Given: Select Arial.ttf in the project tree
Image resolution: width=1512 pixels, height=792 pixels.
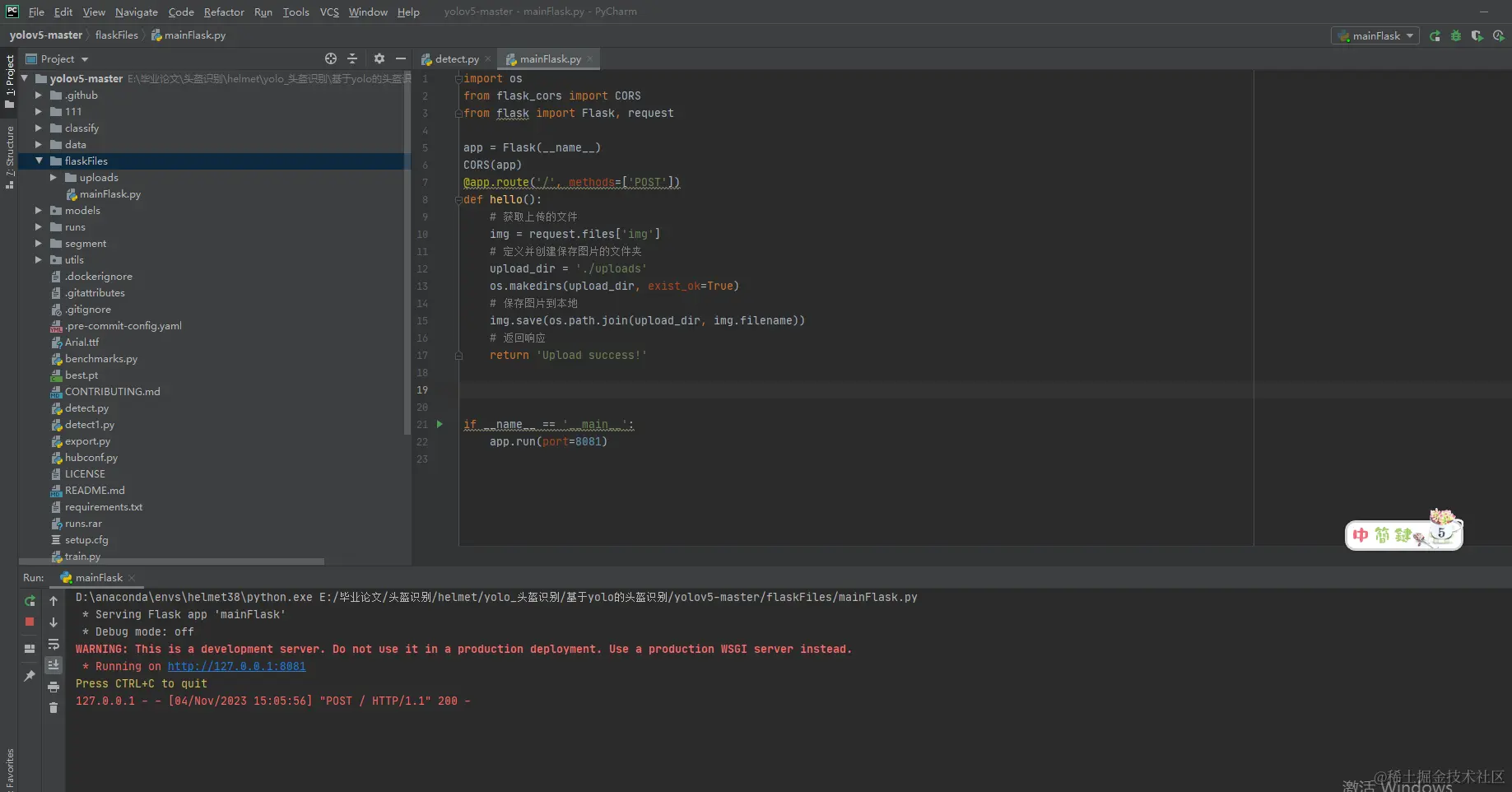Looking at the screenshot, I should click(81, 342).
